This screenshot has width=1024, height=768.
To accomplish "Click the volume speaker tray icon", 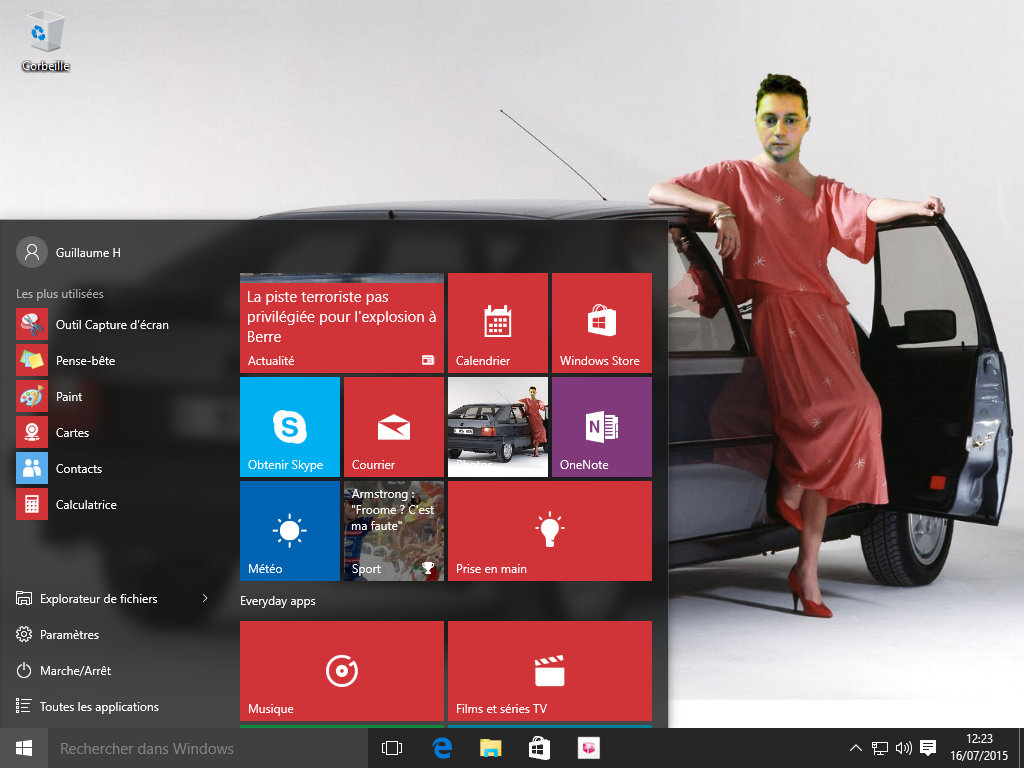I will [x=903, y=748].
